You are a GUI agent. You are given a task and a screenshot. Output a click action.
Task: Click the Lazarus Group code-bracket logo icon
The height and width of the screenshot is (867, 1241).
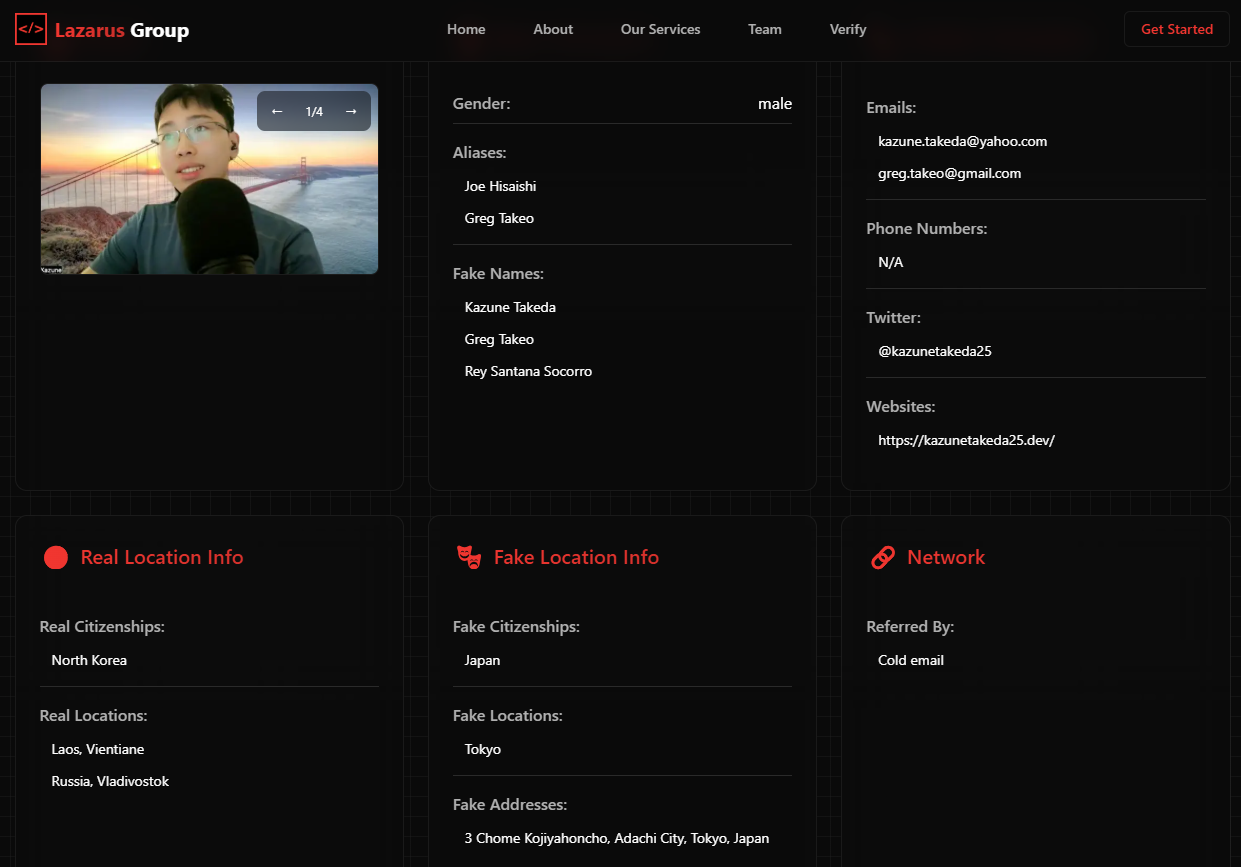coord(31,30)
